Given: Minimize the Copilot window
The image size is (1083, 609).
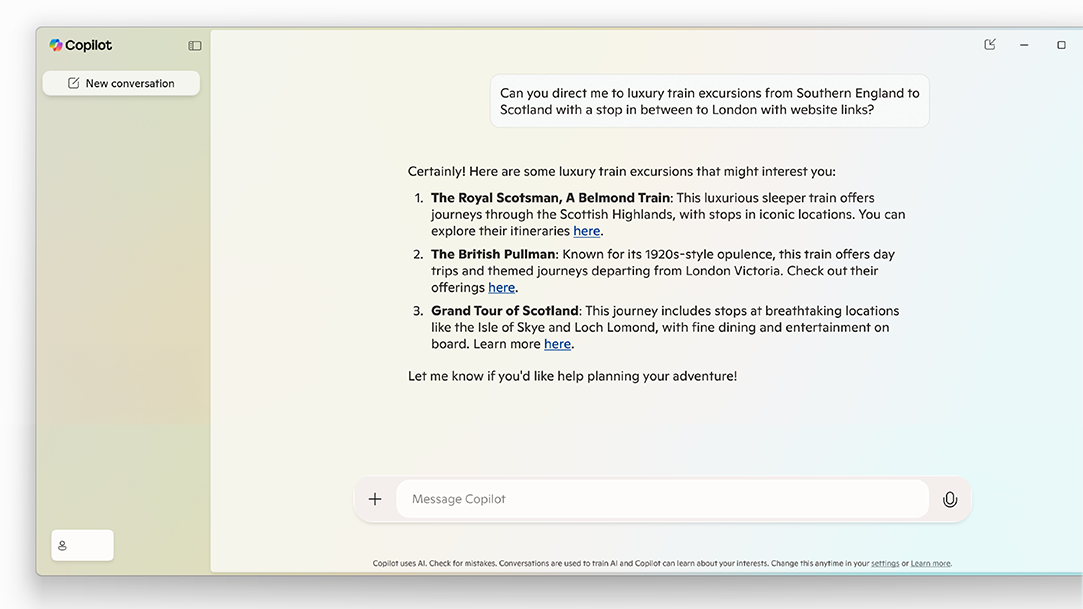Looking at the screenshot, I should [x=1024, y=45].
